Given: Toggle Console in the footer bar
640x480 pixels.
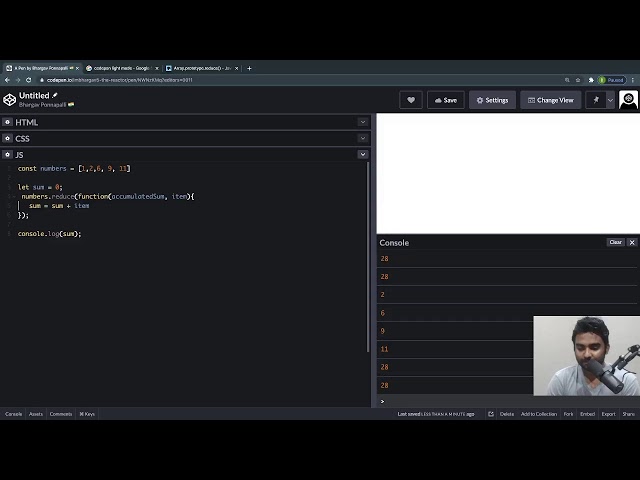Looking at the screenshot, I should (x=13, y=414).
